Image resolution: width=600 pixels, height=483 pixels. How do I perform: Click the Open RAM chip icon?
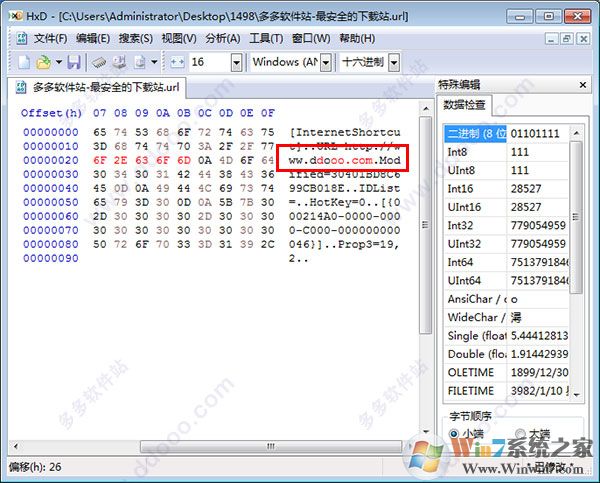pos(99,62)
